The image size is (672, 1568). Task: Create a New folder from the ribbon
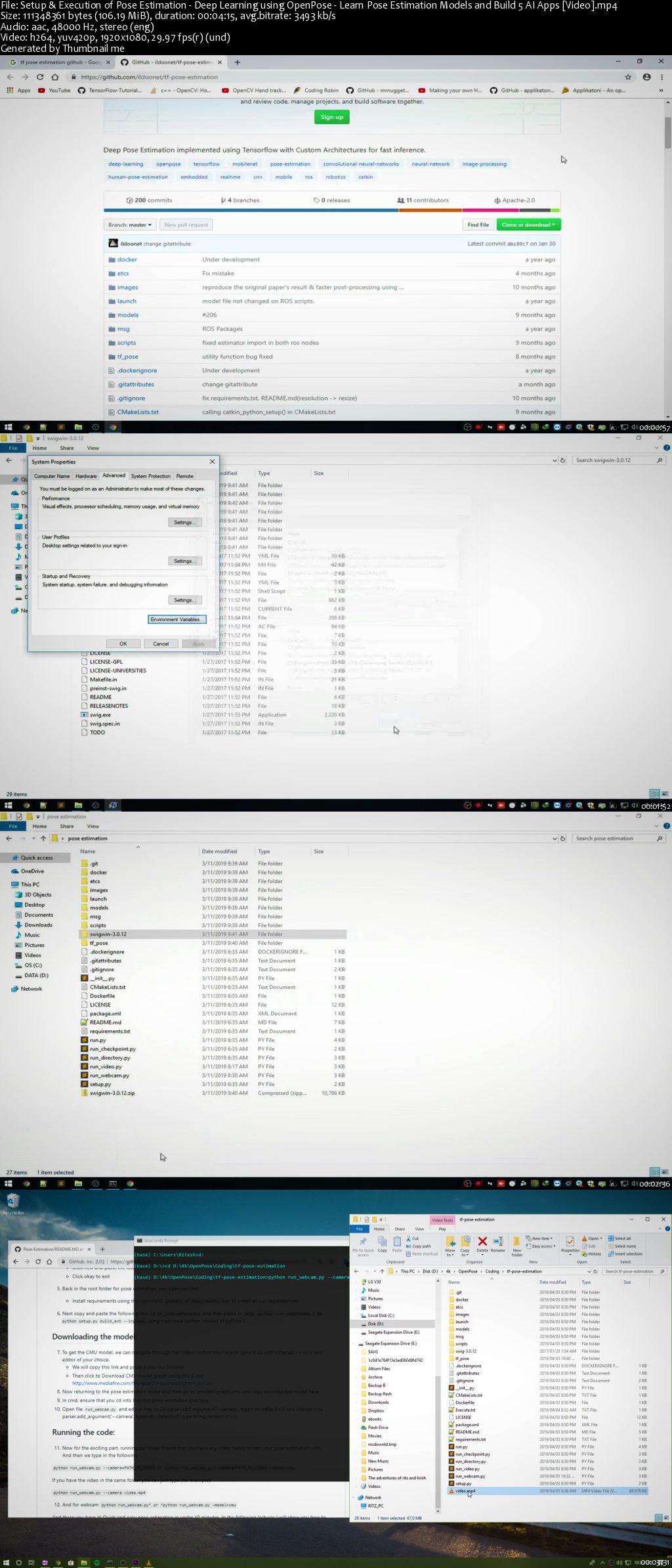point(517,1246)
